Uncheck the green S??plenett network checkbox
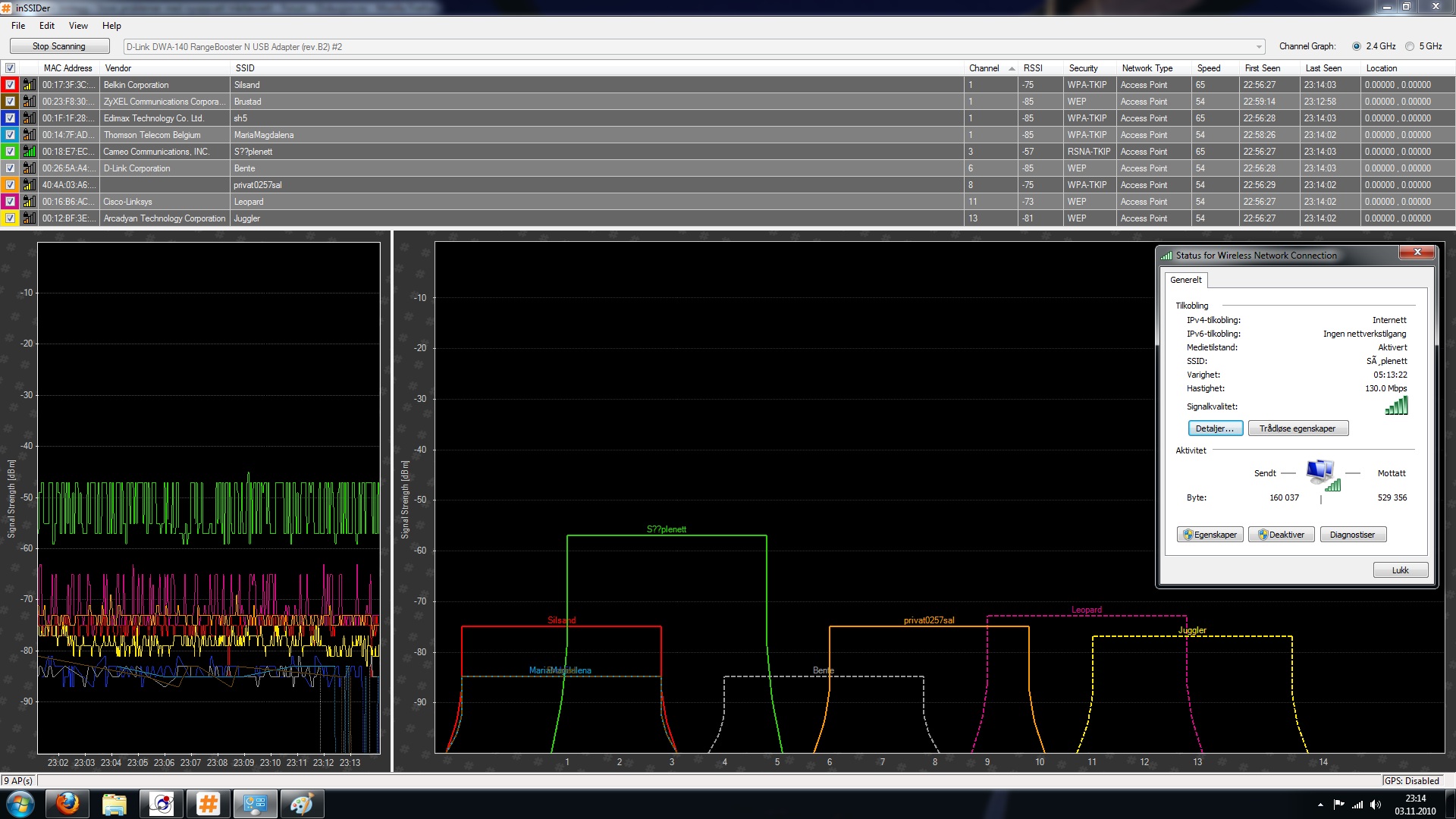The height and width of the screenshot is (819, 1456). [x=10, y=152]
